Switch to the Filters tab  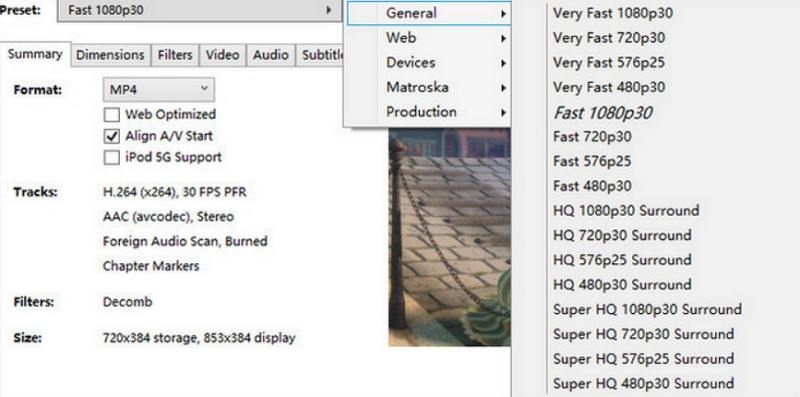tap(175, 55)
